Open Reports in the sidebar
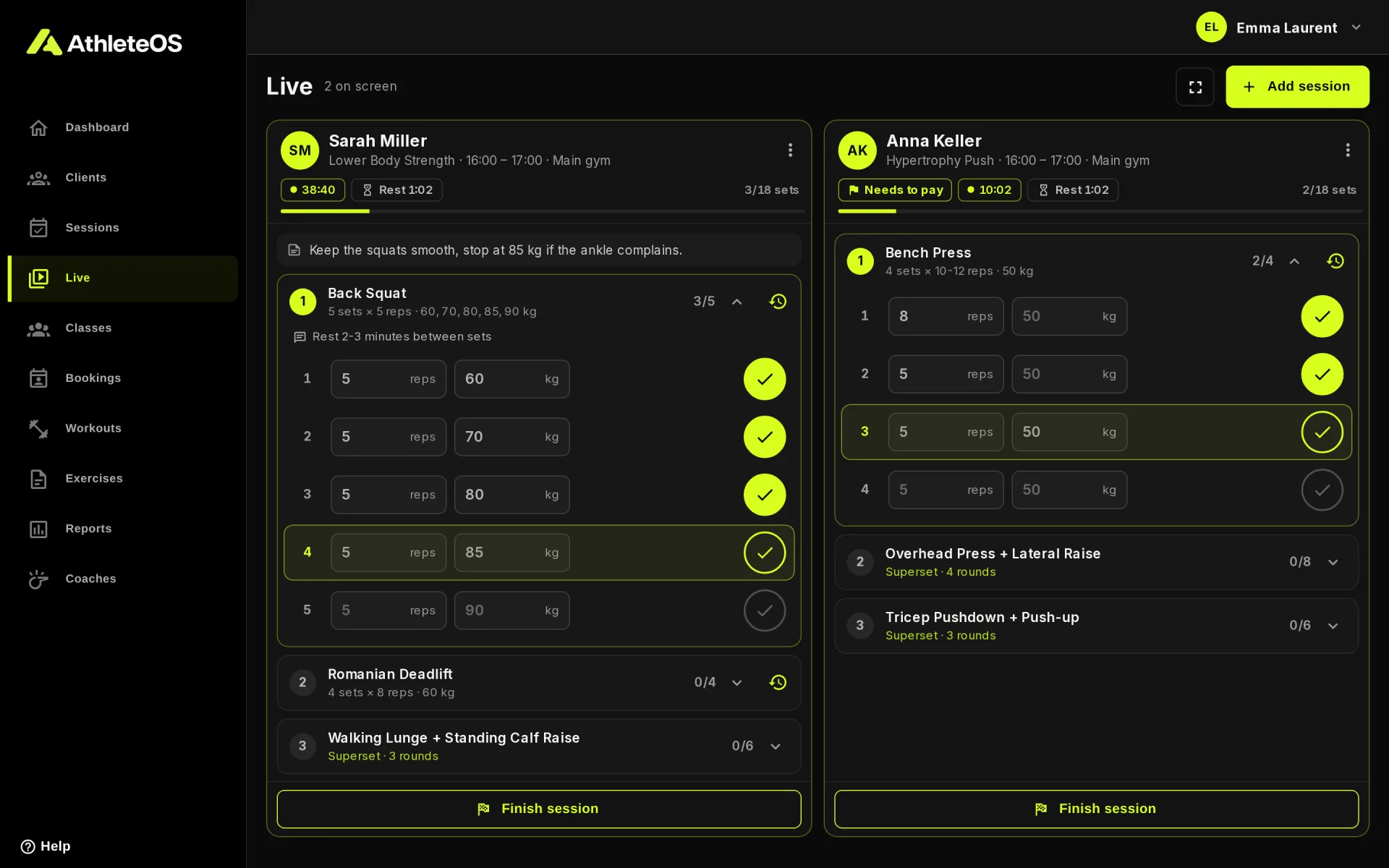This screenshot has width=1389, height=868. 123,529
